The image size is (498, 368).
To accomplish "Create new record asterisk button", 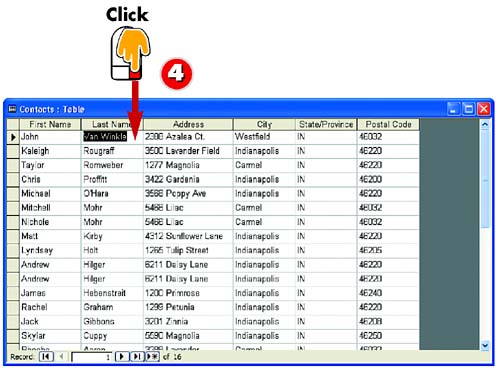I will (x=152, y=357).
